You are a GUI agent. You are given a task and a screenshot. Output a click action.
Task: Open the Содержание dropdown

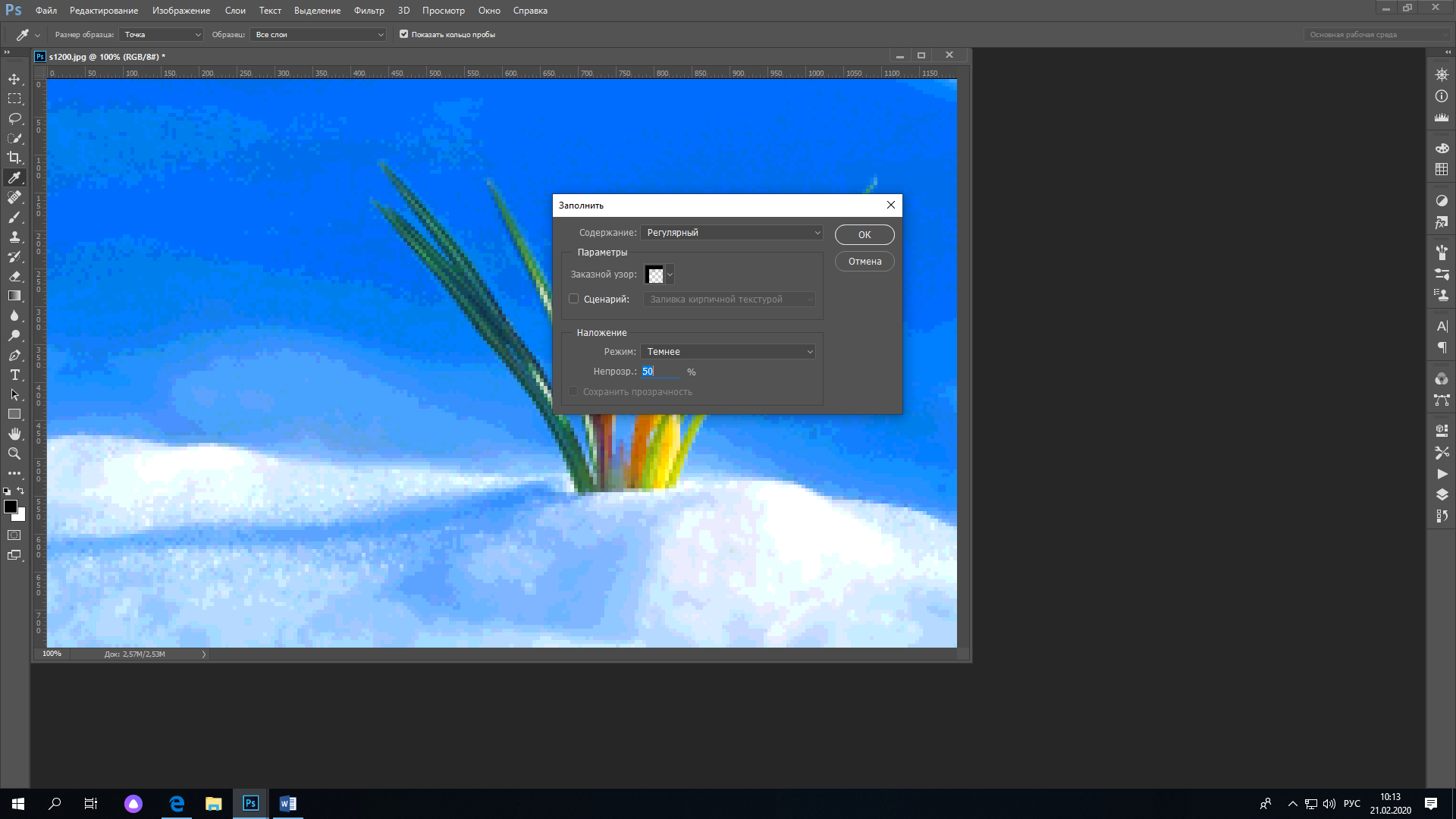click(733, 233)
